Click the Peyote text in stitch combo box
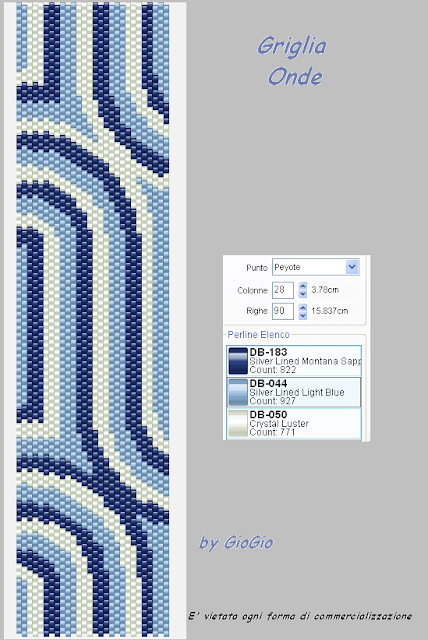Screen dimensions: 428x640 287,267
